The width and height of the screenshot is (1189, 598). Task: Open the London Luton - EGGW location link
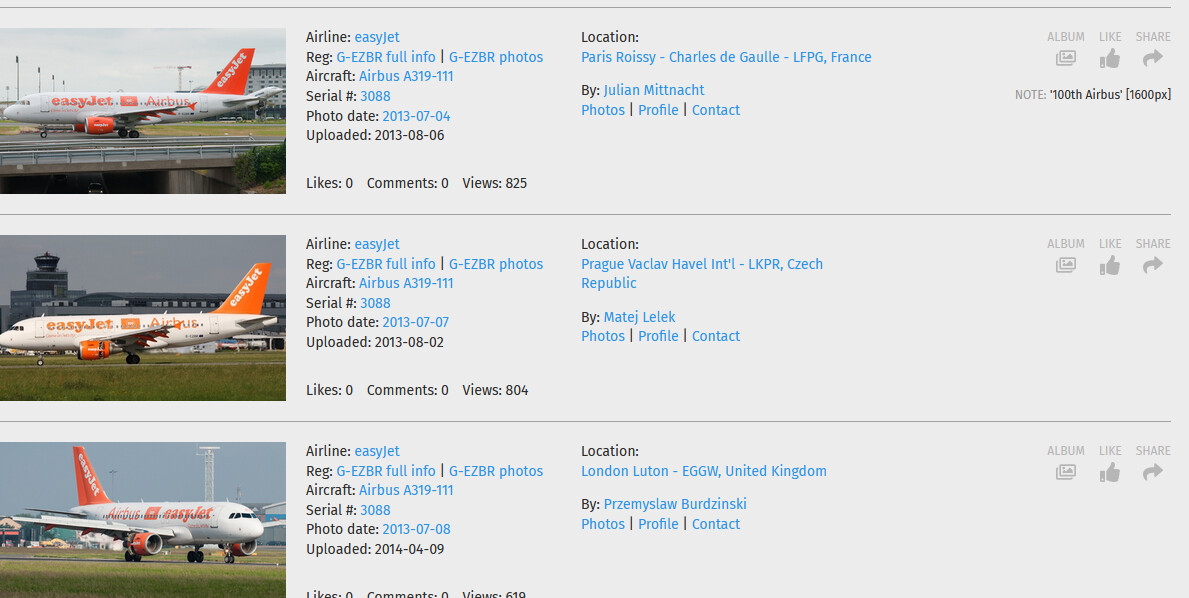704,471
